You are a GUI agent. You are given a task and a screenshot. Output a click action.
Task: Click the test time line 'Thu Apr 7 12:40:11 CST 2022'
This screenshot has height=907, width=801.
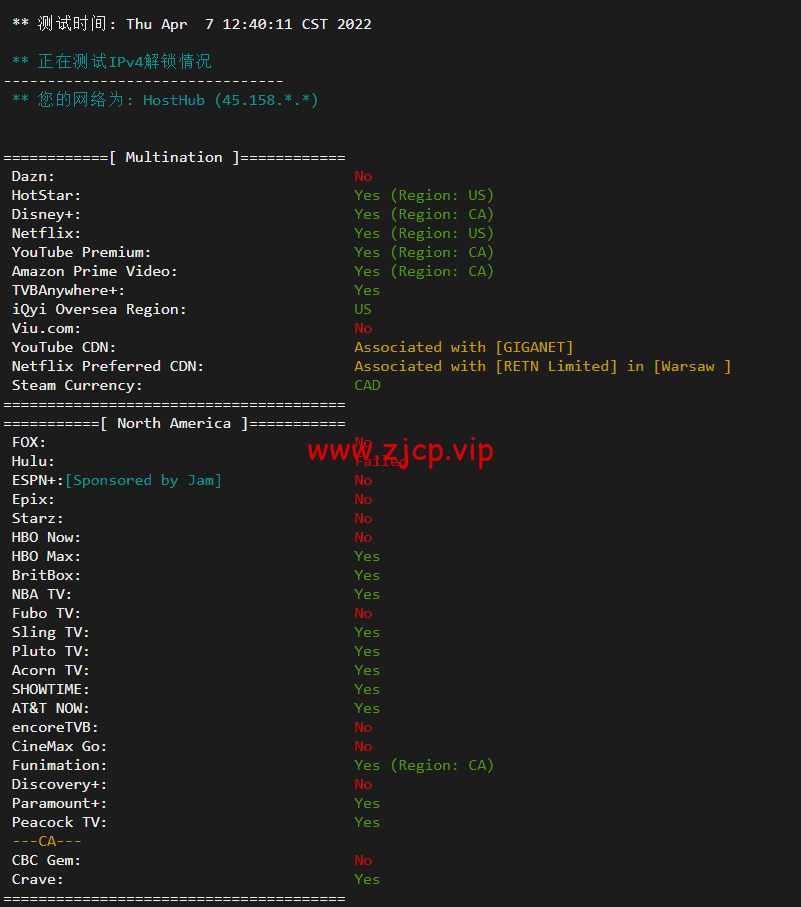click(249, 24)
